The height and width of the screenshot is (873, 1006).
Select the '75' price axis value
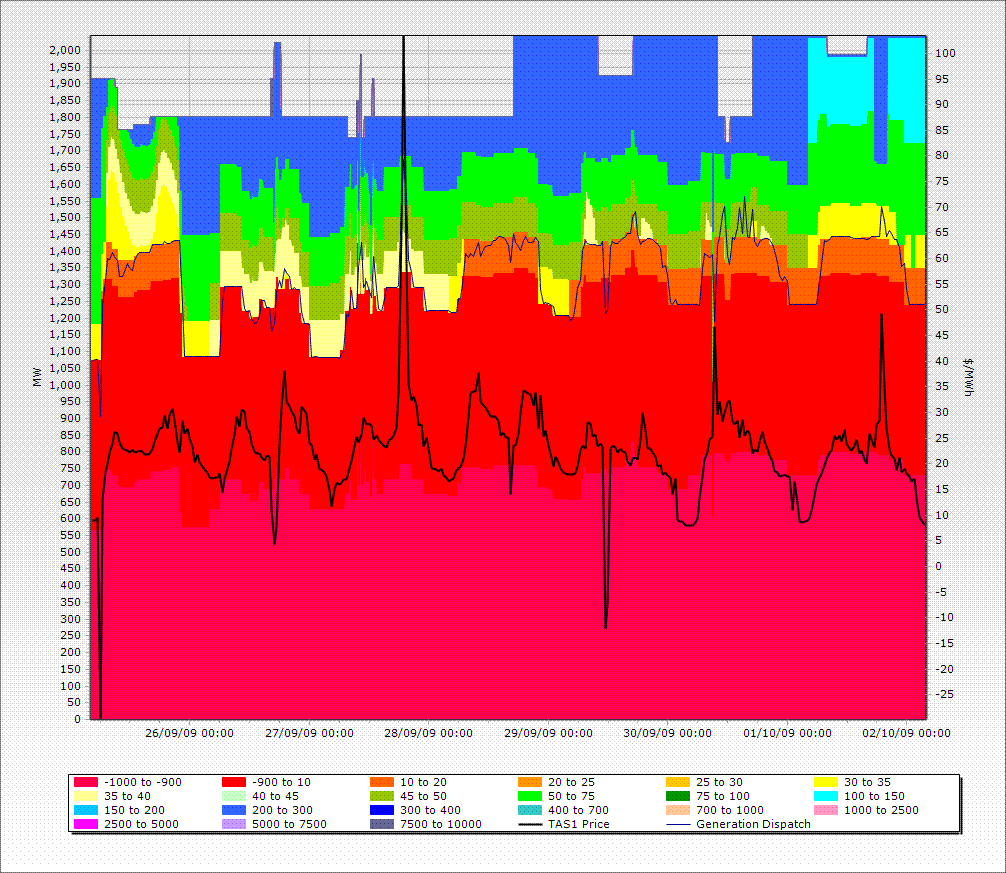(942, 182)
